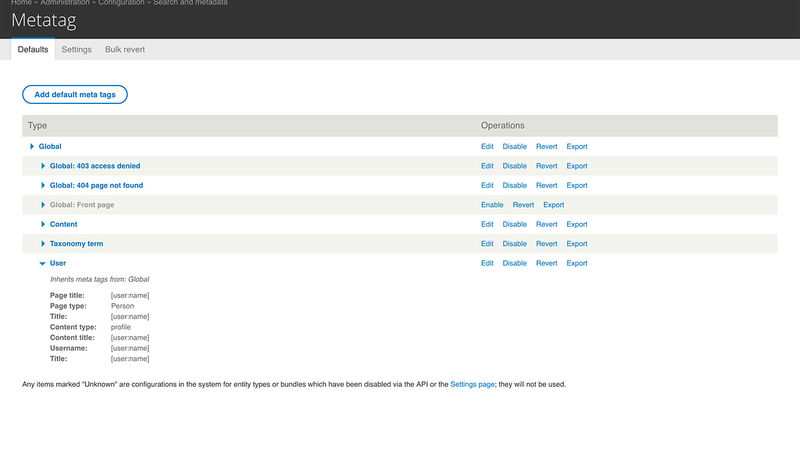Click the 'profile' content type value

point(121,327)
